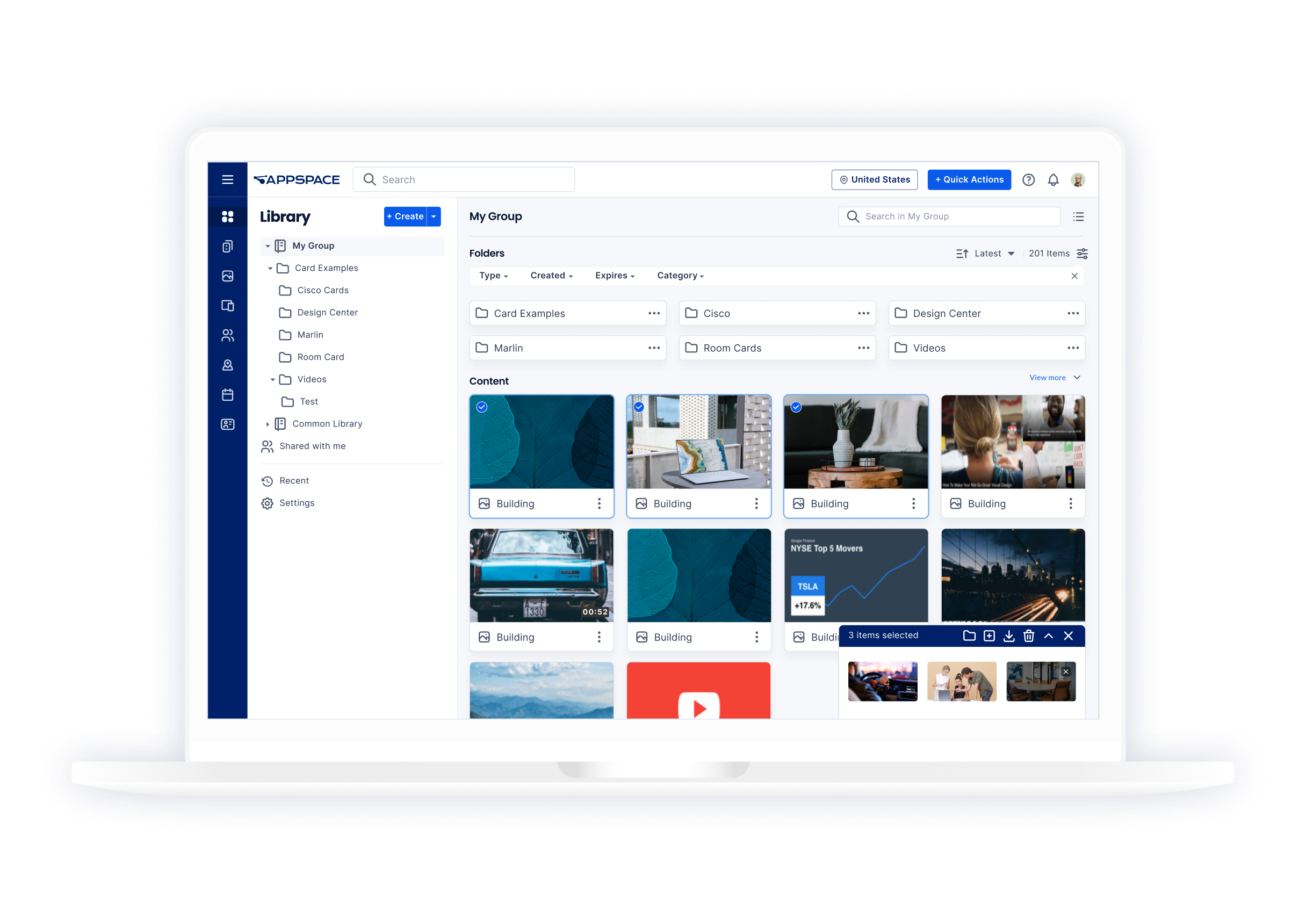Image resolution: width=1306 pixels, height=924 pixels.
Task: Collapse the Videos tree folder
Action: 272,379
